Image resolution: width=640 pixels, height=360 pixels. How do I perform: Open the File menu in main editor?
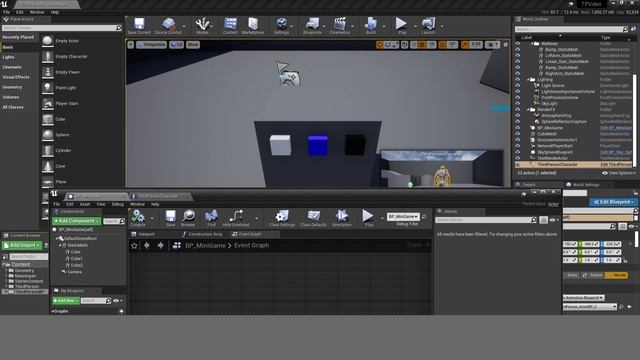7,12
